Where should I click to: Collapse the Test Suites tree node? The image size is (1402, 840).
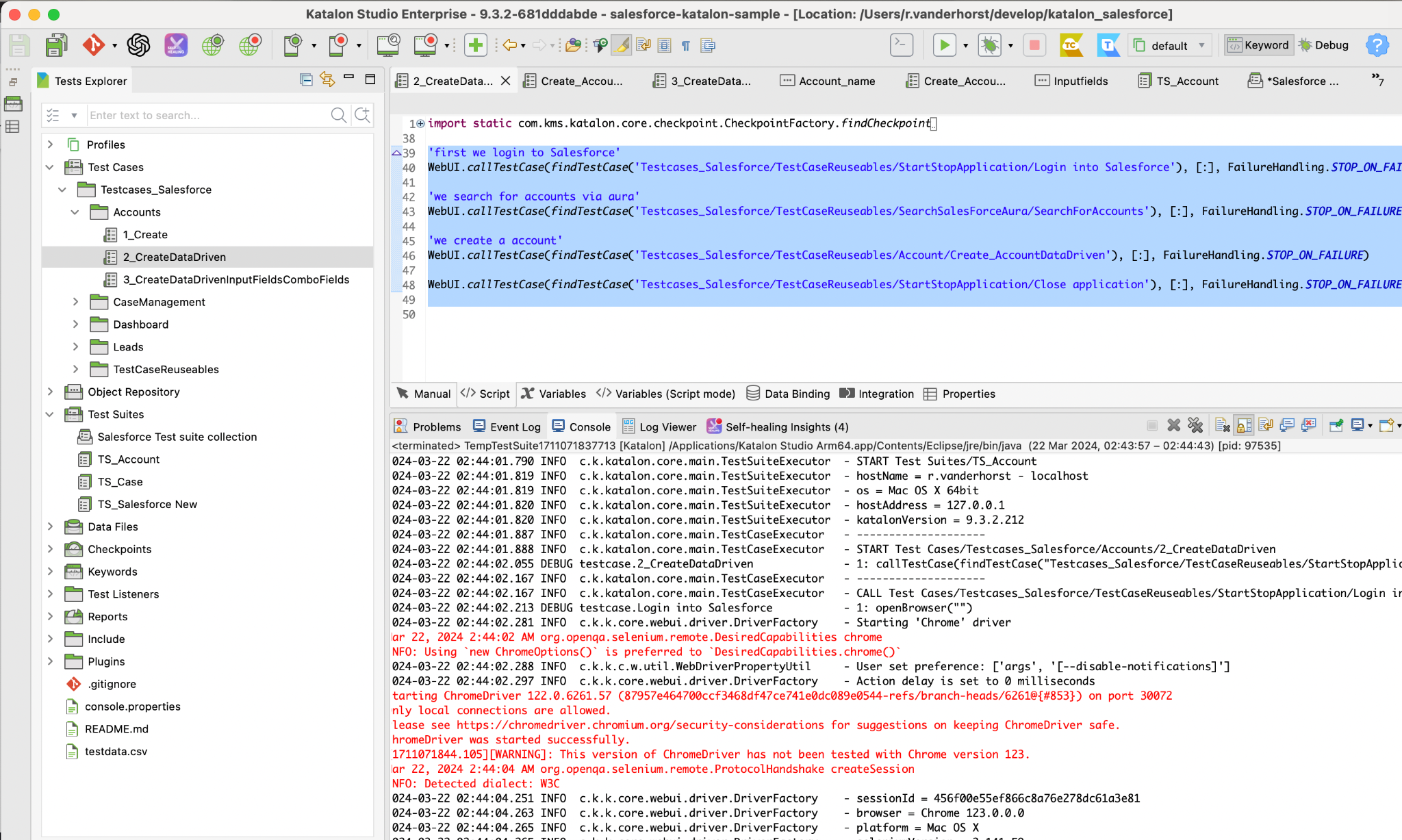[x=50, y=414]
